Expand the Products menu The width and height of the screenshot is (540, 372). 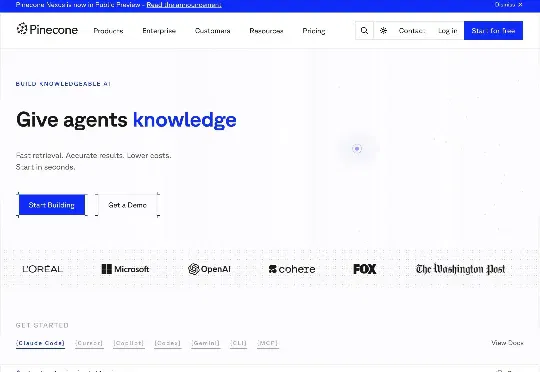tap(108, 31)
